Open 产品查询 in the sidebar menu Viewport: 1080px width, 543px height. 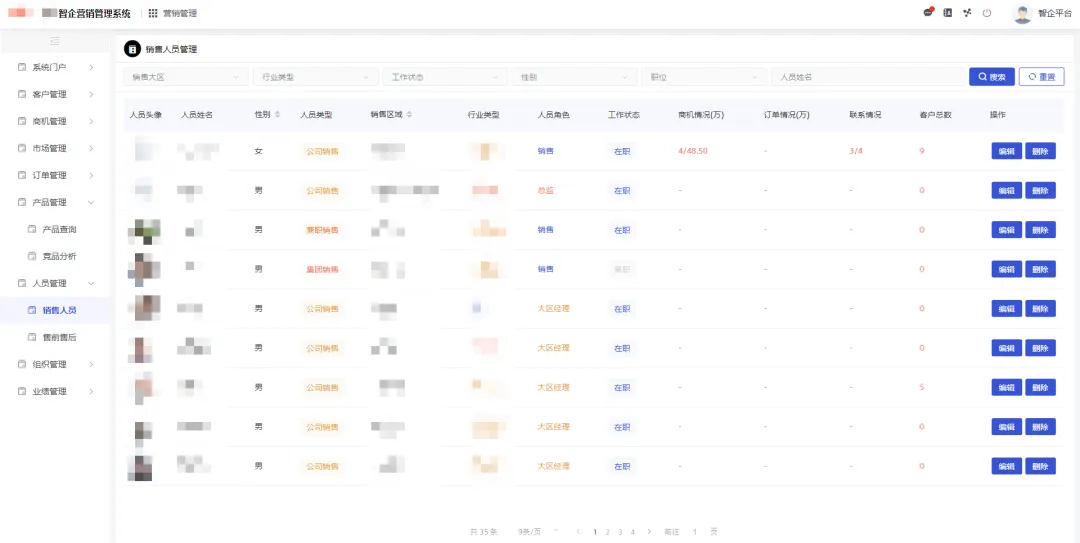59,229
